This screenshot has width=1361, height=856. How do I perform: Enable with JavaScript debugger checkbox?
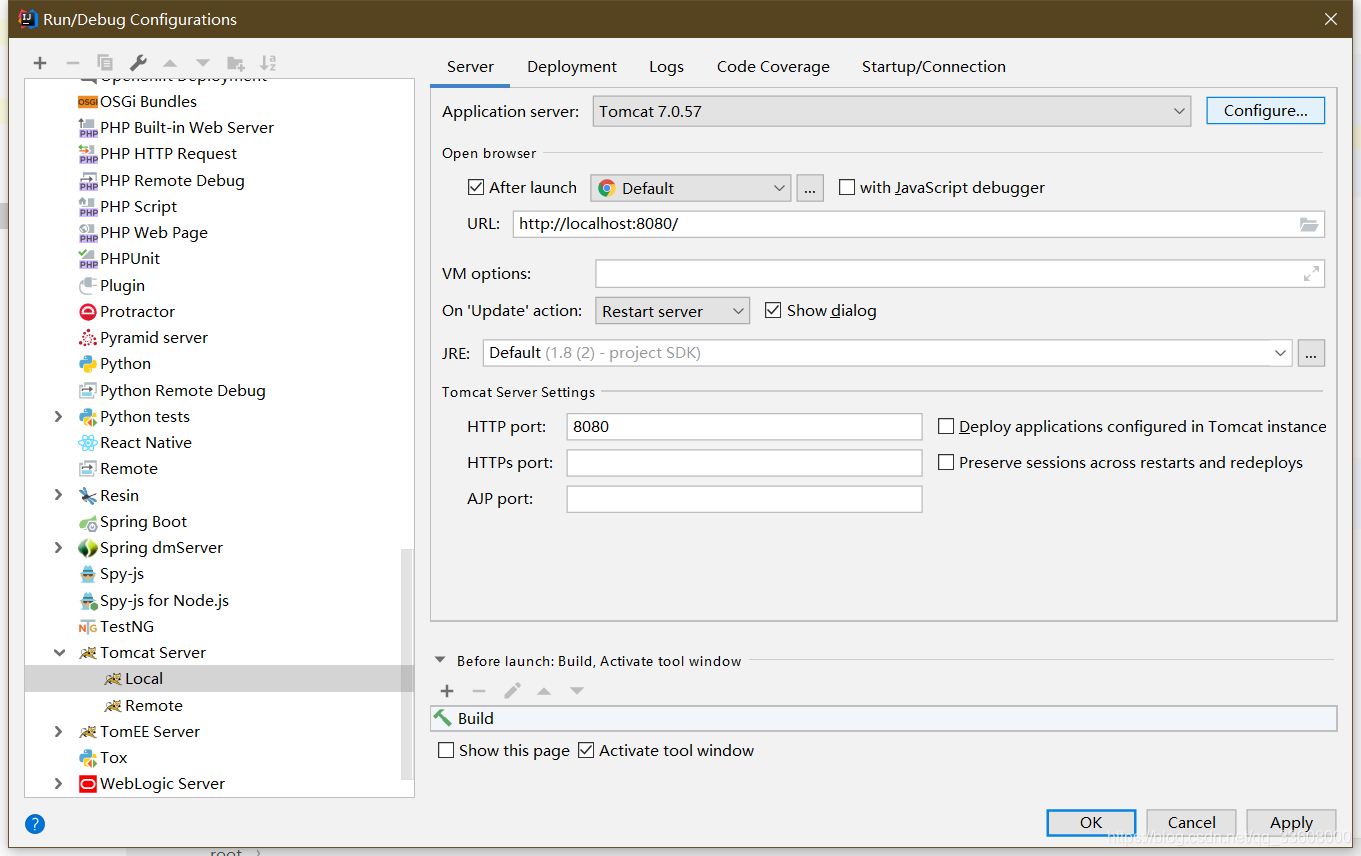click(847, 187)
